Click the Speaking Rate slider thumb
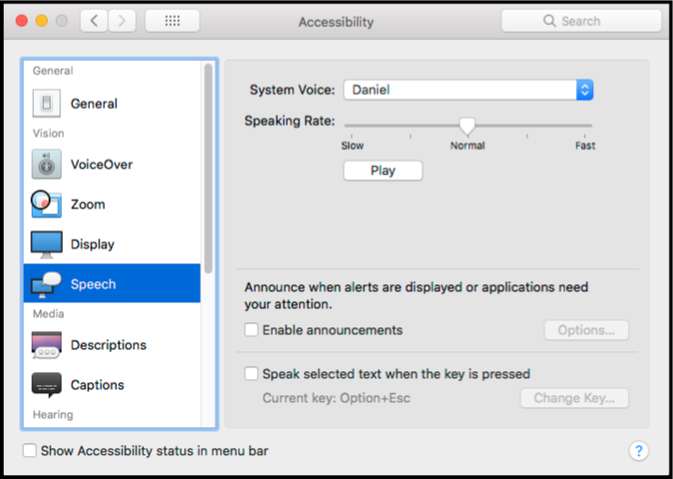The width and height of the screenshot is (673, 479). pos(467,126)
